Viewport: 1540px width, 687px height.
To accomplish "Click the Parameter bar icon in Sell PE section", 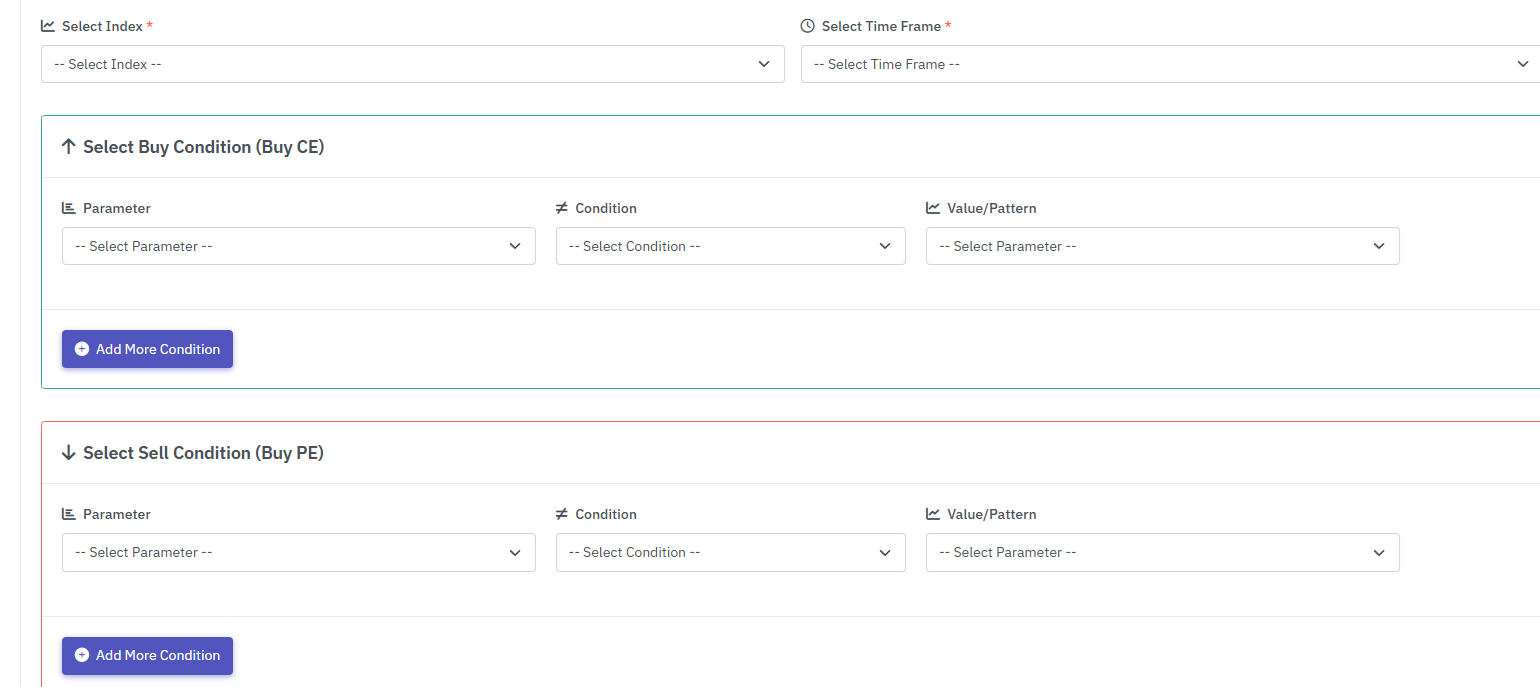I will (68, 513).
